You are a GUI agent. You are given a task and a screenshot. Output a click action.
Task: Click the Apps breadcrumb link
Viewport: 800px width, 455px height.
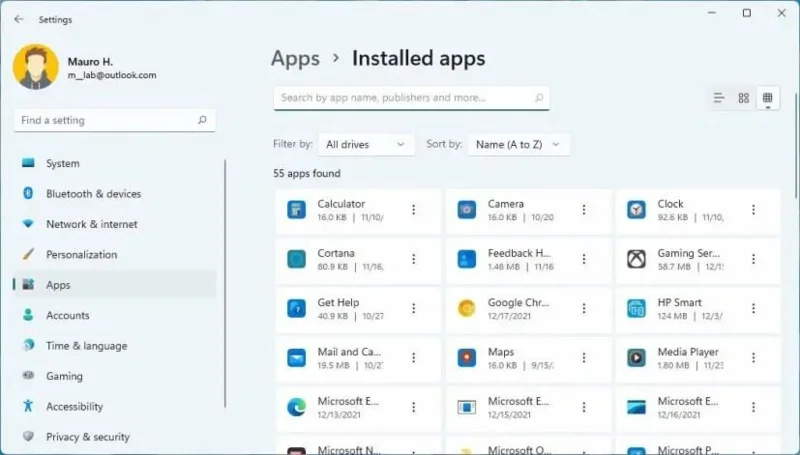(295, 58)
